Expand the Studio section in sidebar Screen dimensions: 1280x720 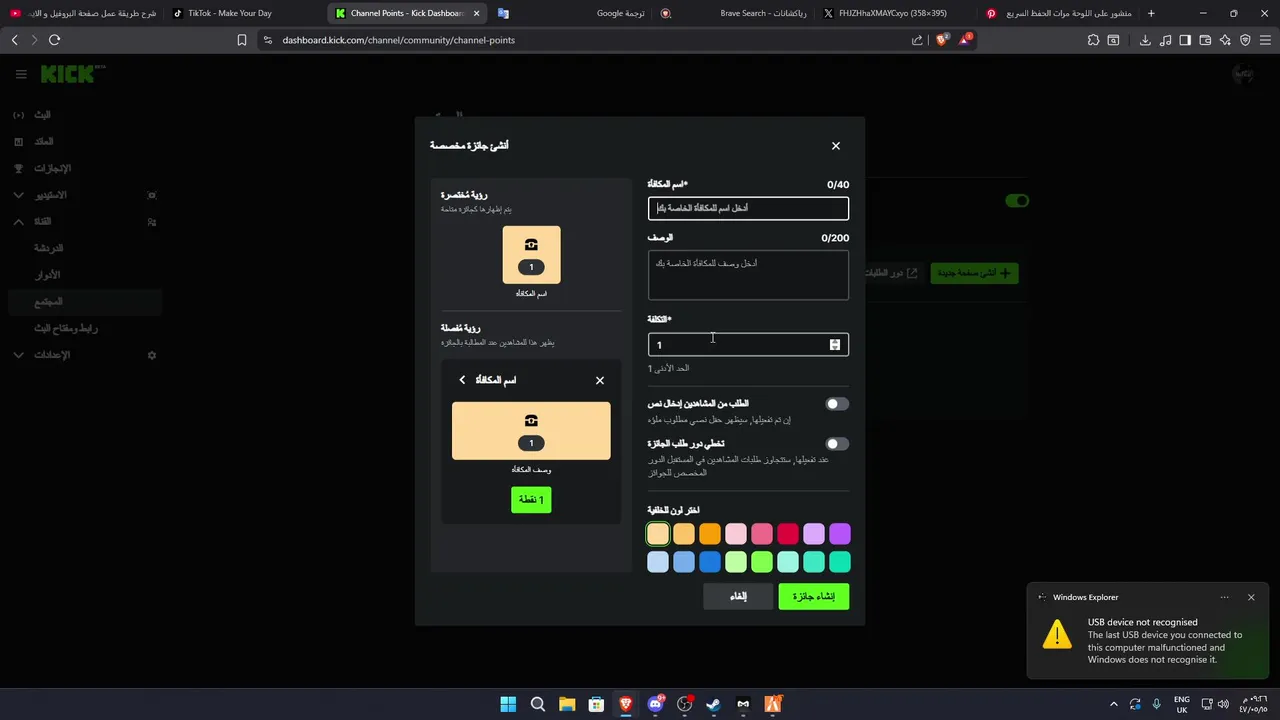(x=18, y=195)
